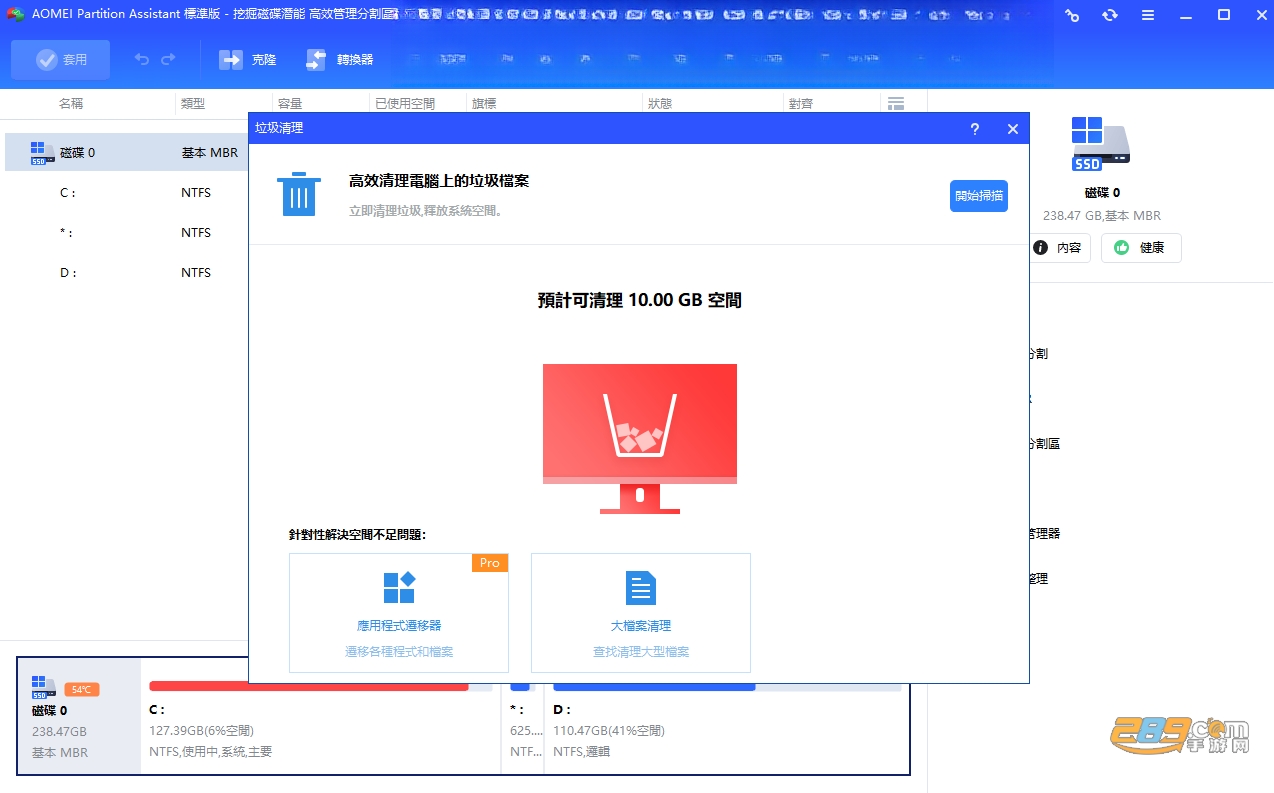Click the 內容 button in right panel
The width and height of the screenshot is (1274, 793).
click(1059, 248)
